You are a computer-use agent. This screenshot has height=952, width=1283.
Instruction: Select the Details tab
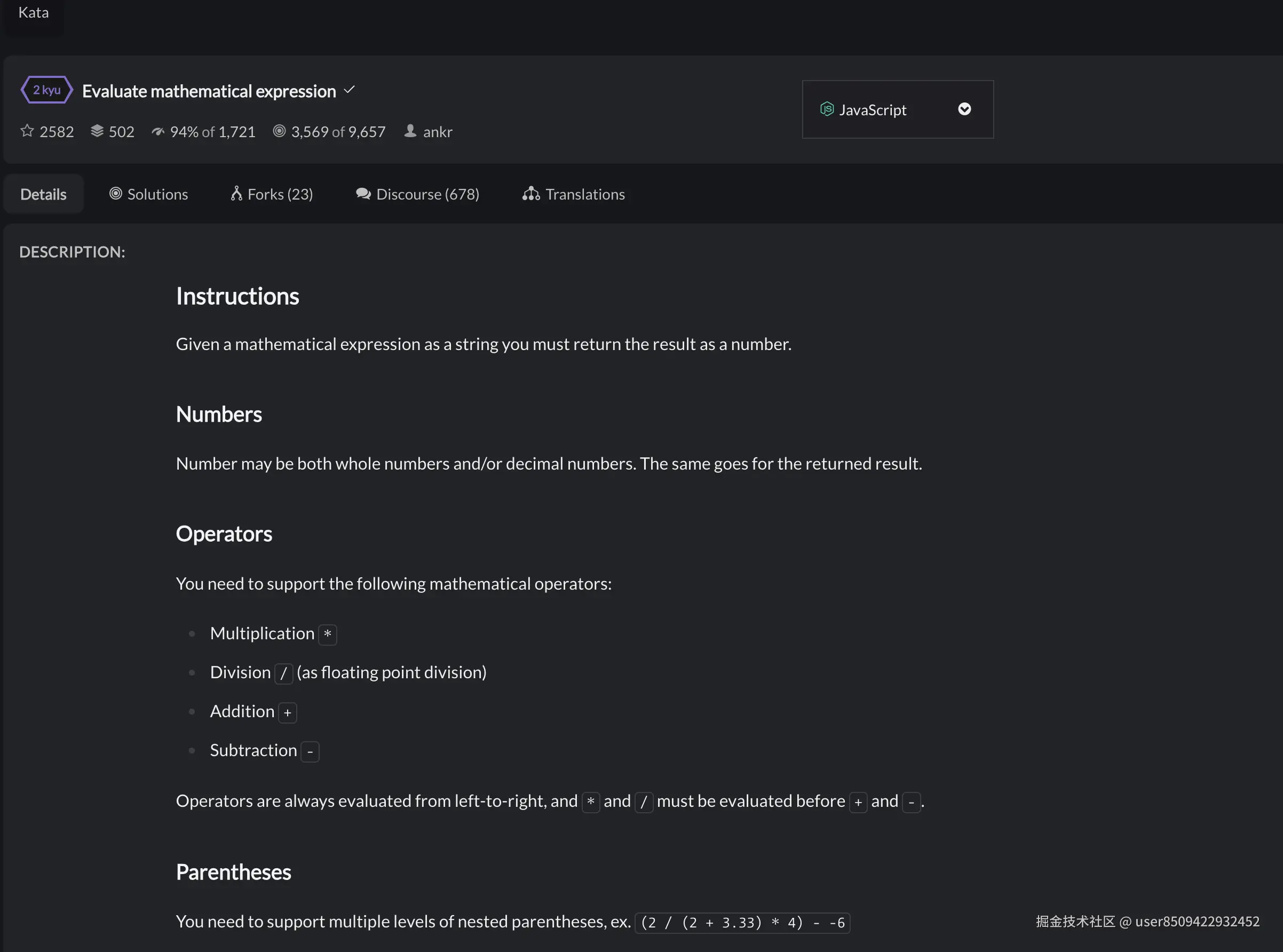[x=43, y=194]
